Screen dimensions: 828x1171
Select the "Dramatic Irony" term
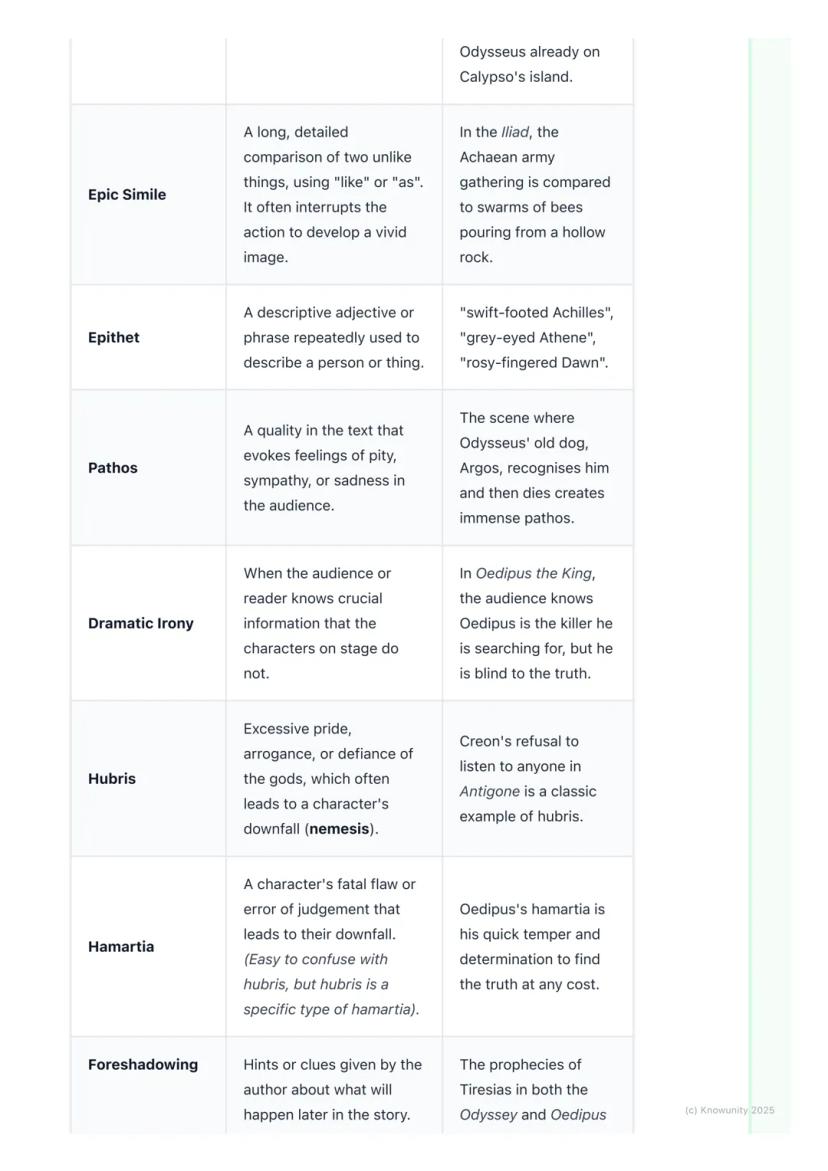pyautogui.click(x=141, y=624)
